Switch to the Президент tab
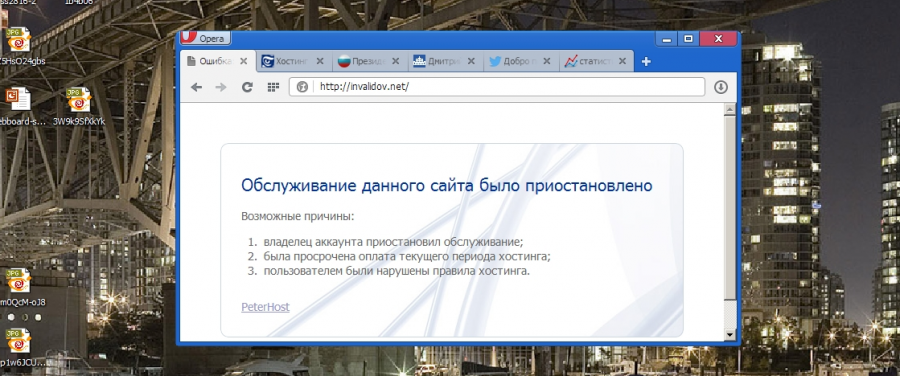The image size is (900, 376). tap(369, 61)
